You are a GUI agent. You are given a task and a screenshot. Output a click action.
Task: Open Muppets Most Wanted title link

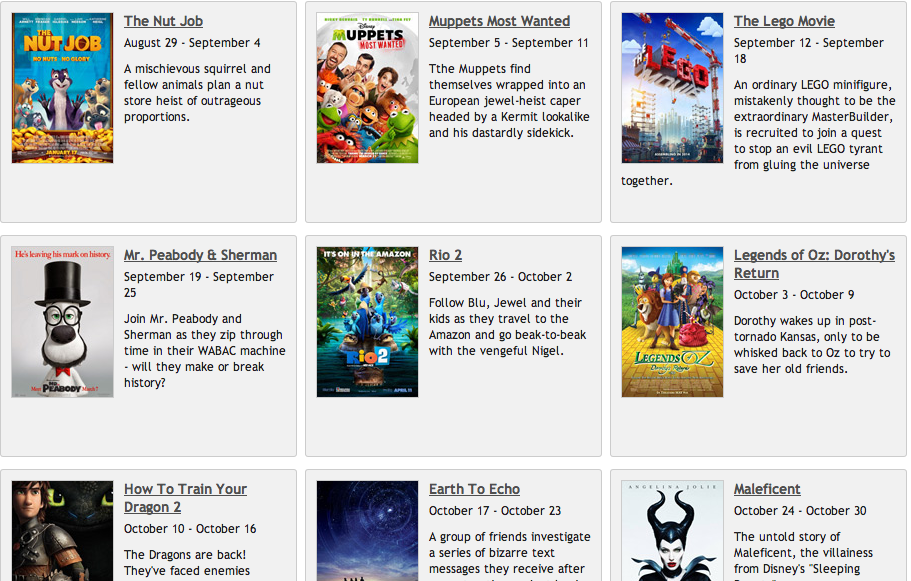click(499, 21)
